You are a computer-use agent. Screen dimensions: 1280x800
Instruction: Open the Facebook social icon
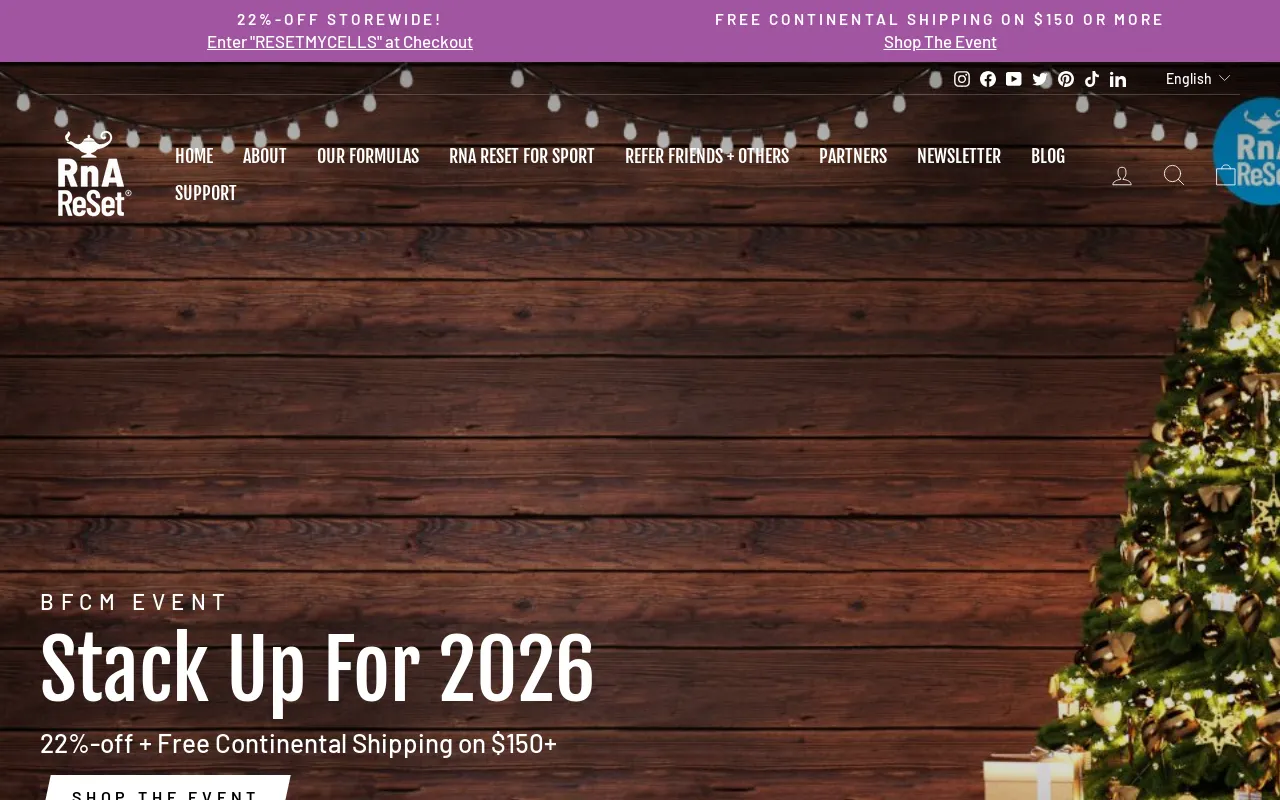pos(988,79)
